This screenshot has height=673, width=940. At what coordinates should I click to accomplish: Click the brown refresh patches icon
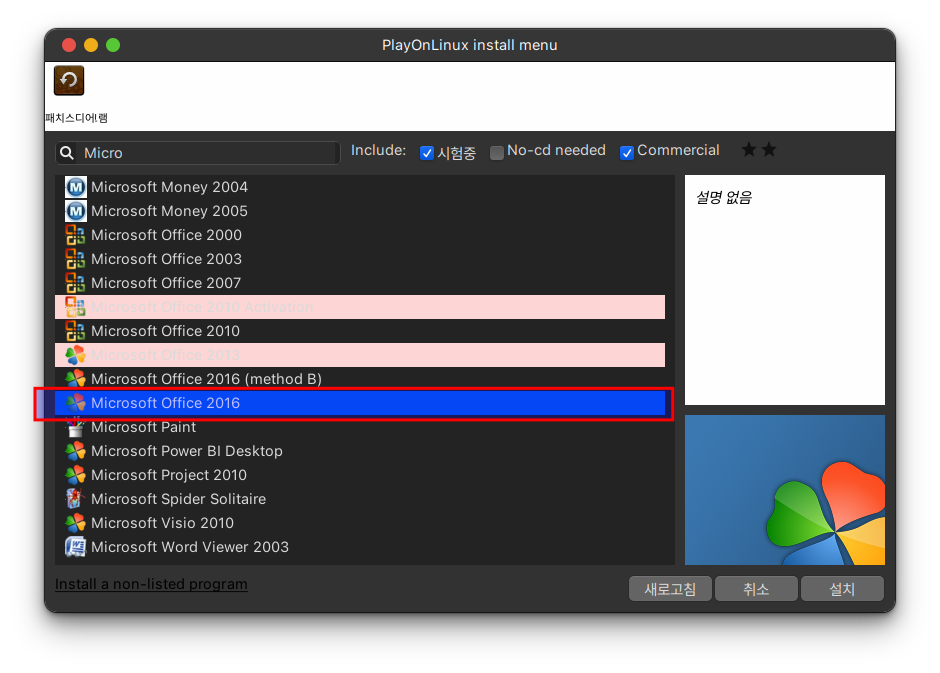pyautogui.click(x=69, y=80)
